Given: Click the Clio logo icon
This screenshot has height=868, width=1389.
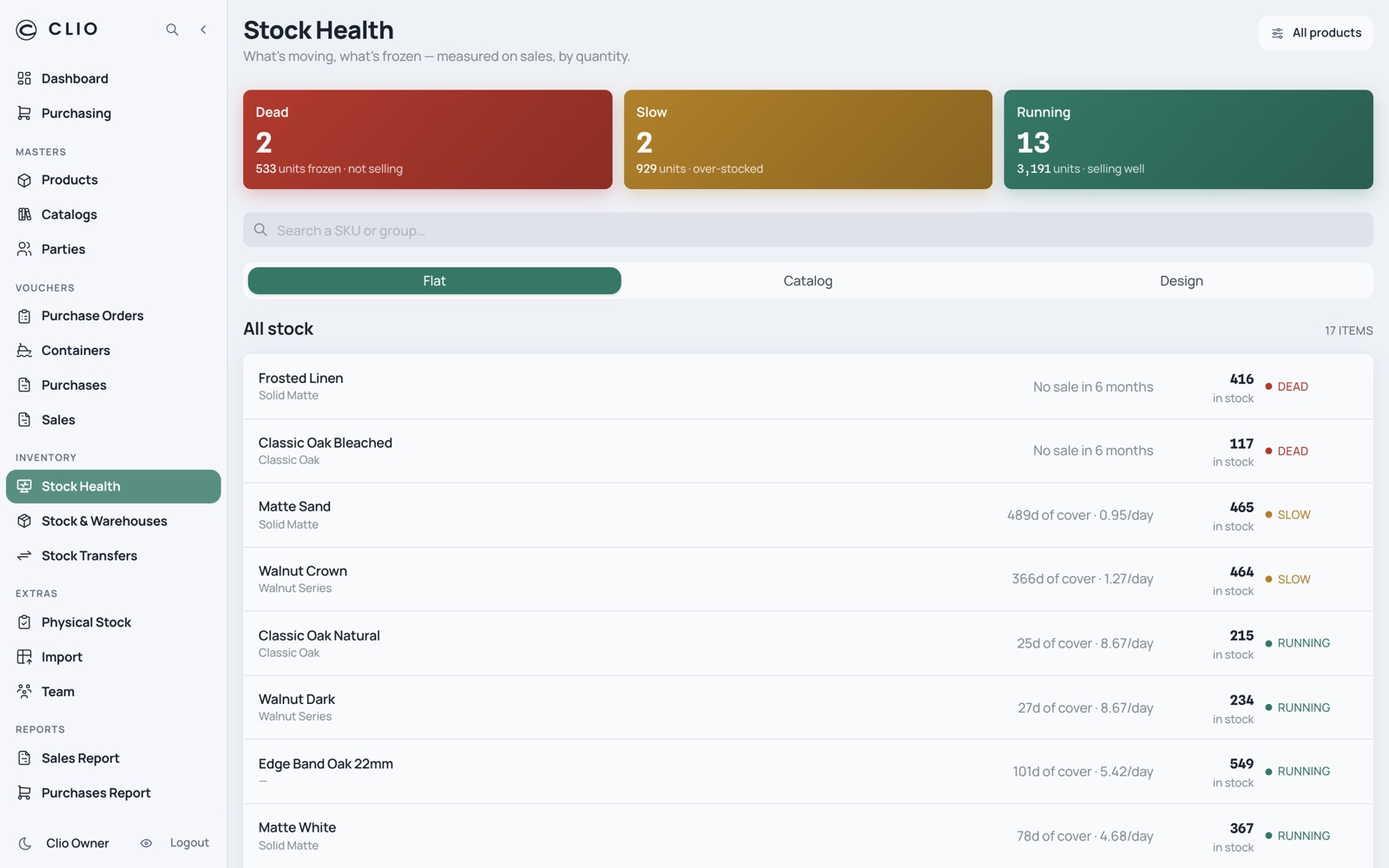Looking at the screenshot, I should click(26, 30).
